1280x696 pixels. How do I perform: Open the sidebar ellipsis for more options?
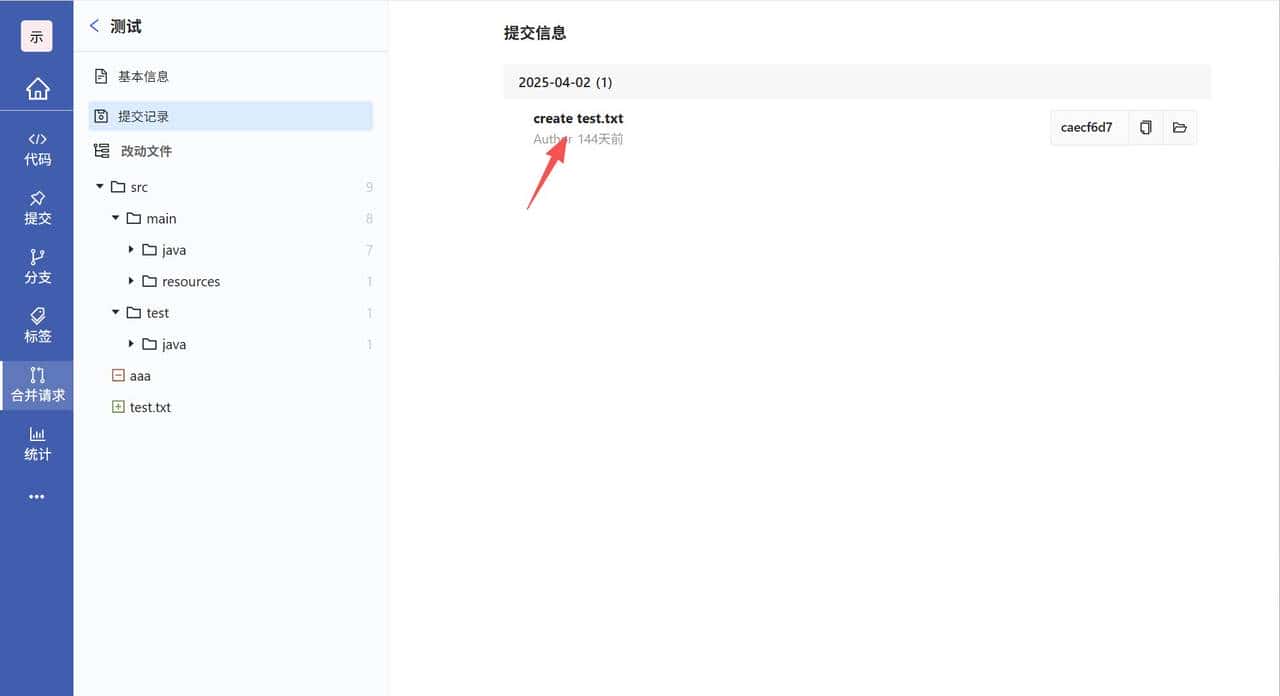click(x=37, y=497)
